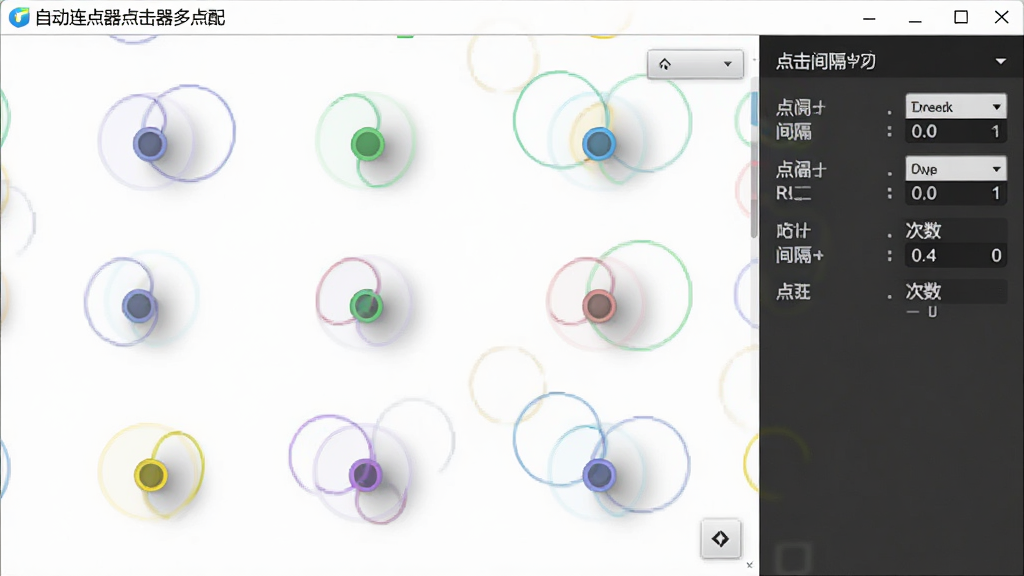Maximize the auto clicker window

[x=961, y=17]
